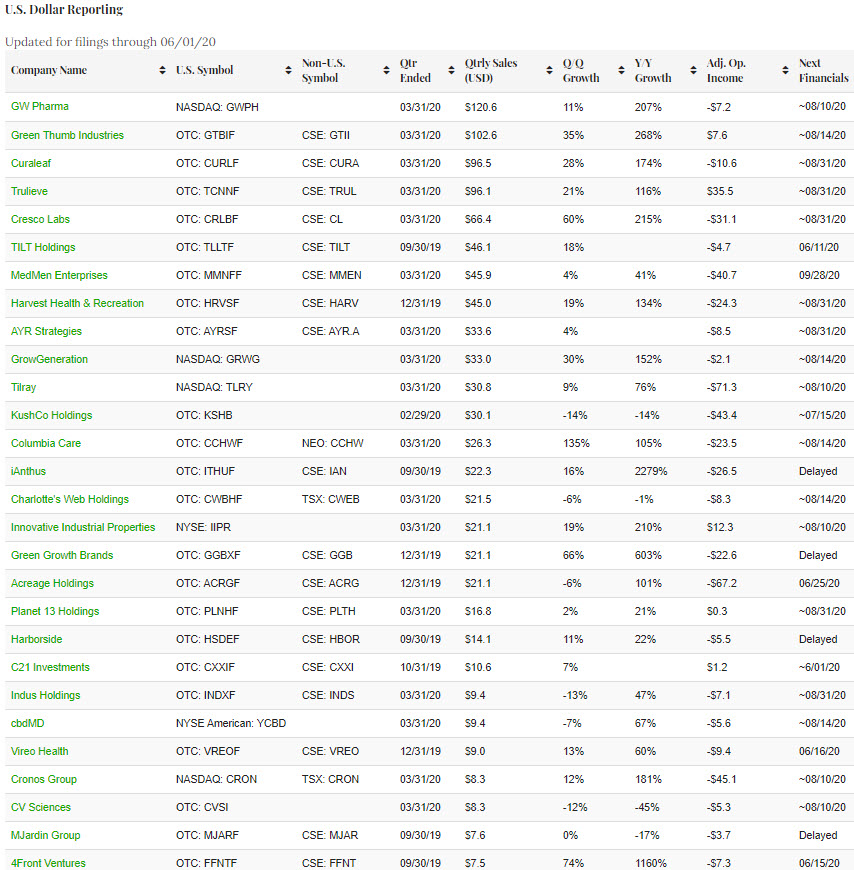Click the Curaleaf company link
854x870 pixels.
pyautogui.click(x=35, y=163)
